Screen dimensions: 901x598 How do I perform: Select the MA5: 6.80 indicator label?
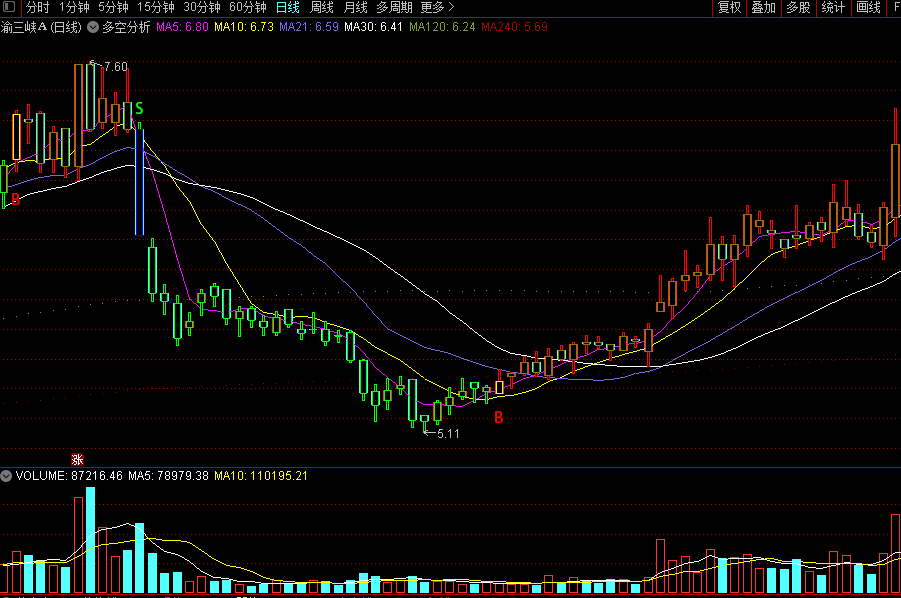182,27
